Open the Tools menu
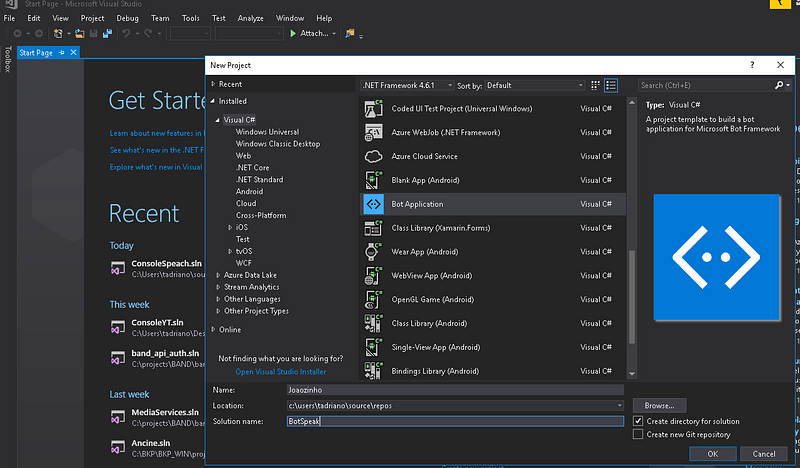Viewport: 800px width, 468px height. coord(191,18)
